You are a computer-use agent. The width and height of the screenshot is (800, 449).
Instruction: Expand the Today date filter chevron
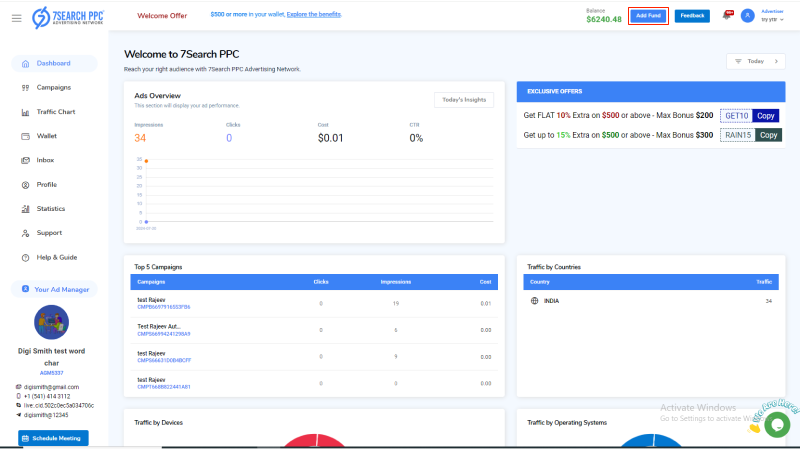coord(777,61)
